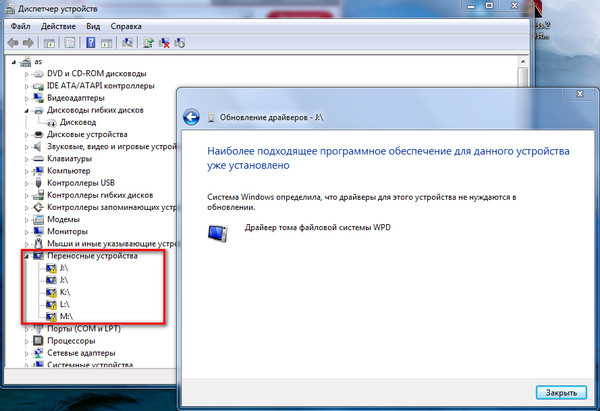This screenshot has height=411, width=600.
Task: Collapse Переносные устройства node arrow
Action: coord(26,256)
